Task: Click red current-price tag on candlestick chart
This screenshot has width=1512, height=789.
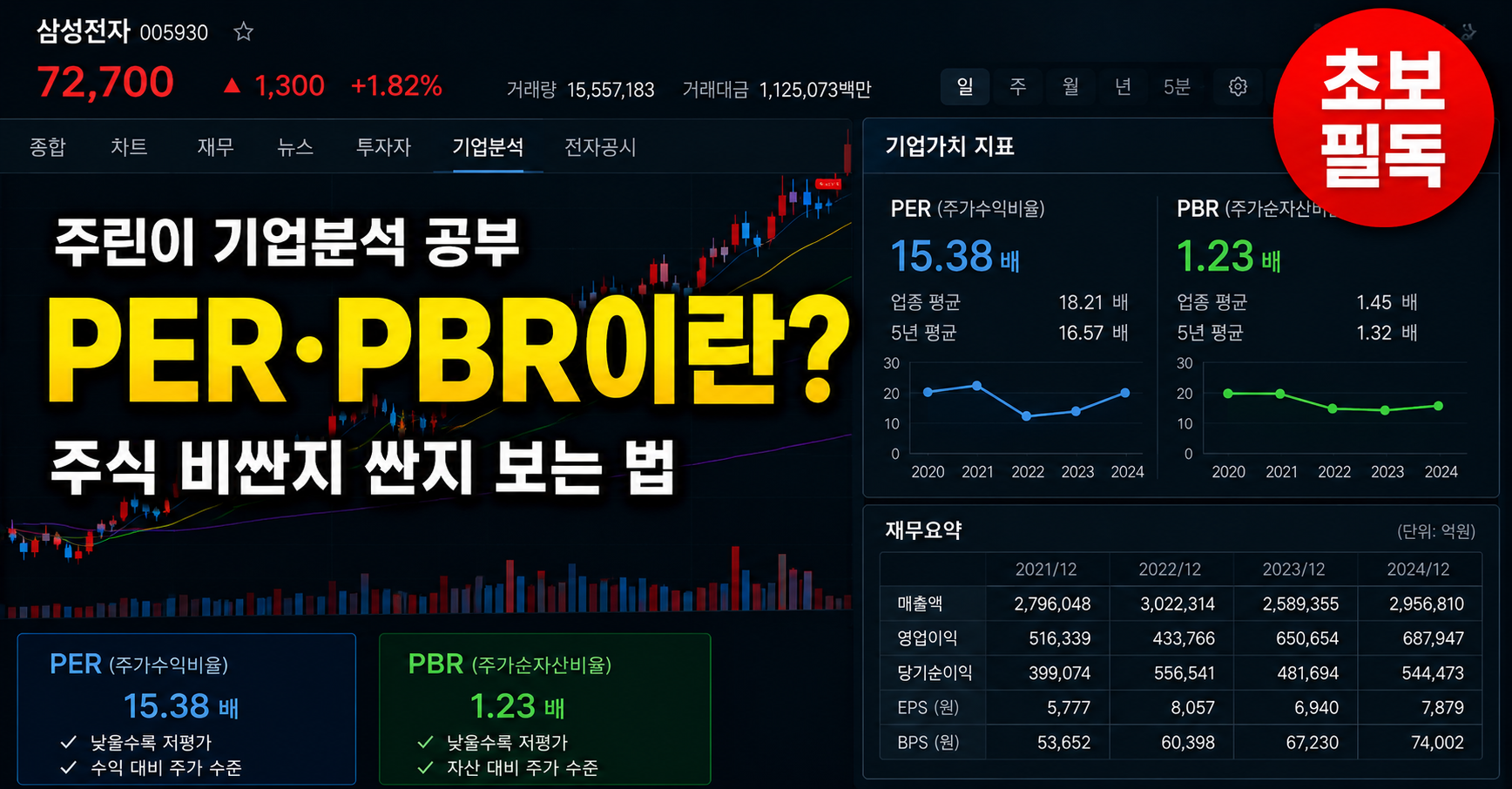Action: [x=827, y=184]
